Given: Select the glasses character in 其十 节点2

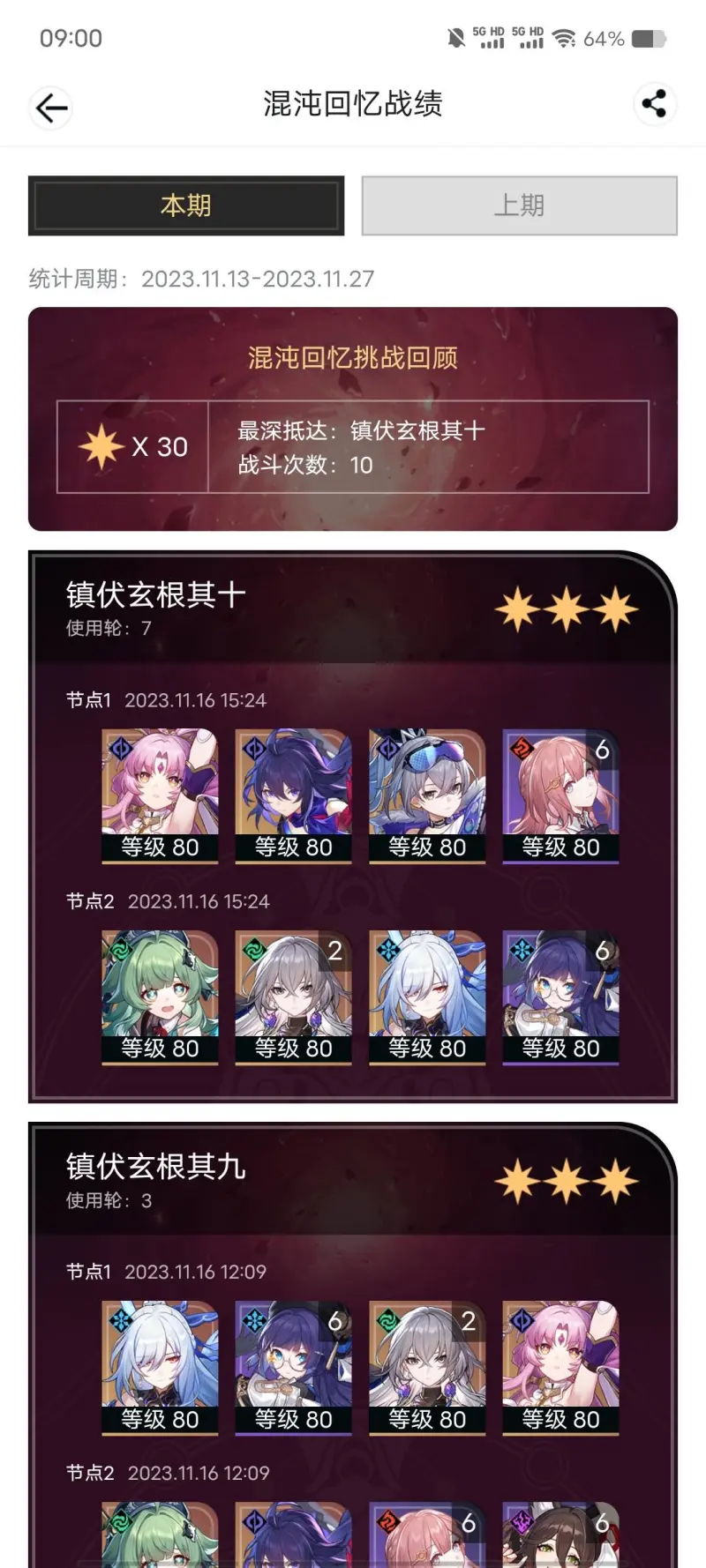Looking at the screenshot, I should [x=560, y=997].
